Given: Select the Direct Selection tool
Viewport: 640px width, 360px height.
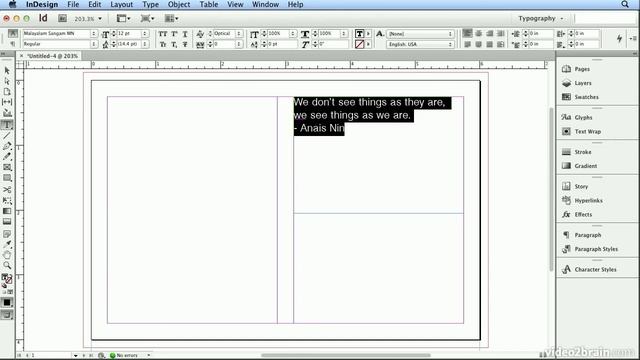Looking at the screenshot, I should point(7,81).
